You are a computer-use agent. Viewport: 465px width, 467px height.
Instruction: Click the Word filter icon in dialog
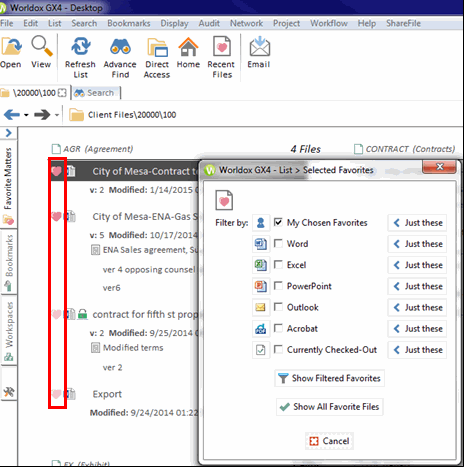pyautogui.click(x=261, y=244)
